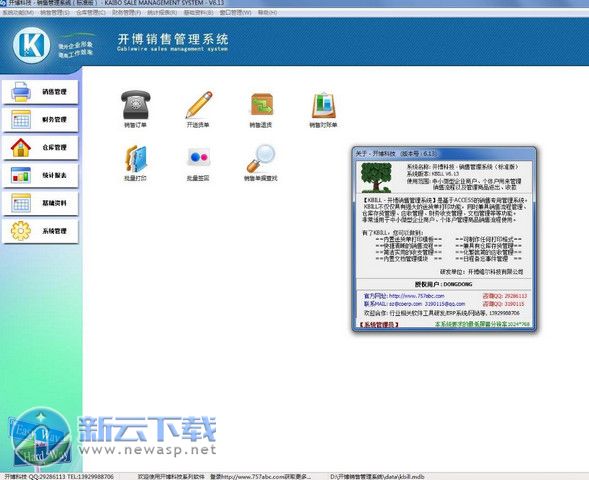Click the 咨询QQ: 3190115 text
The width and height of the screenshot is (589, 480).
point(503,304)
